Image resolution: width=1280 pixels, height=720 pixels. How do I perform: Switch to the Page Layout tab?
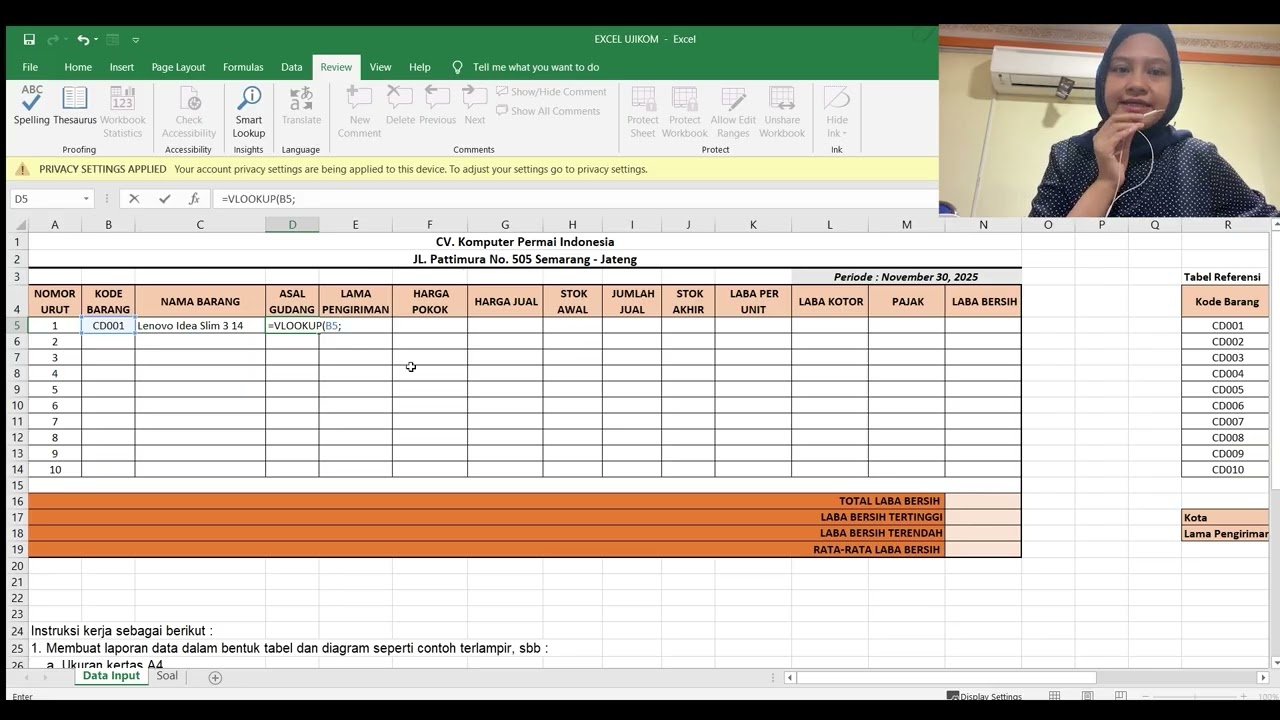click(178, 67)
